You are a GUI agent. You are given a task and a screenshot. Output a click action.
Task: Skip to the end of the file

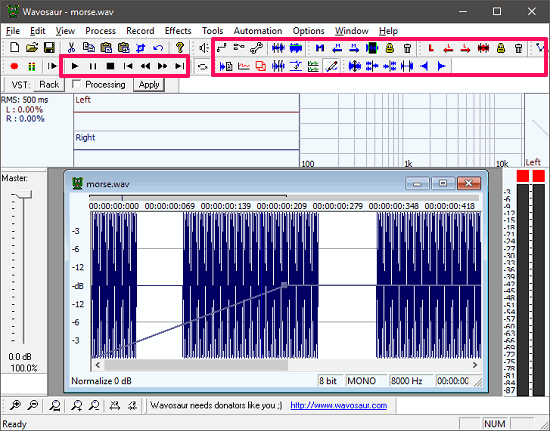[180, 66]
